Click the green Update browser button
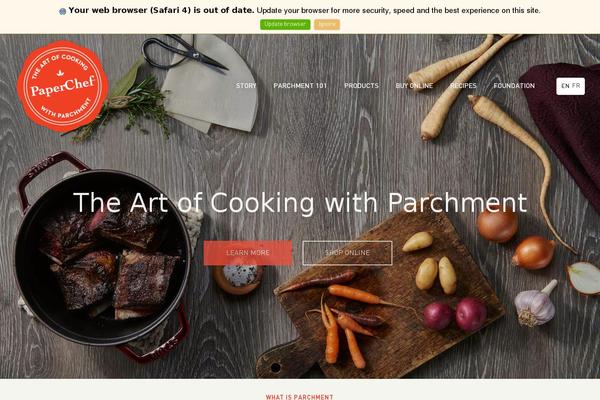This screenshot has height=400, width=600. point(285,24)
